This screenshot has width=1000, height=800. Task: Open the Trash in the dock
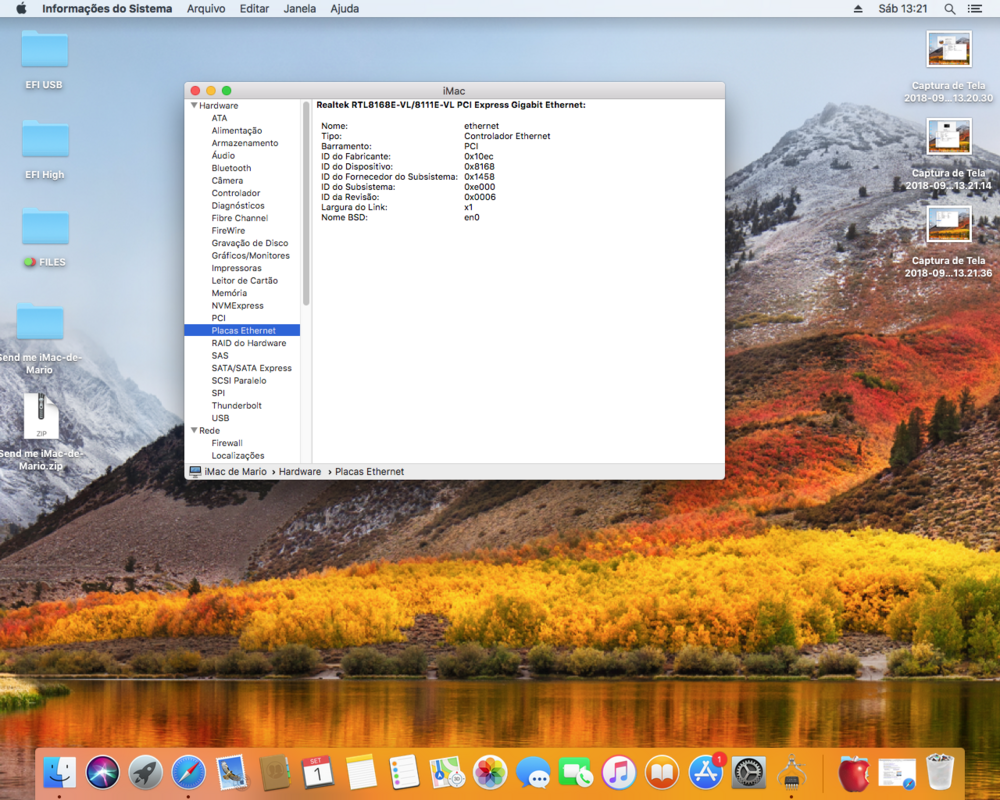(940, 772)
